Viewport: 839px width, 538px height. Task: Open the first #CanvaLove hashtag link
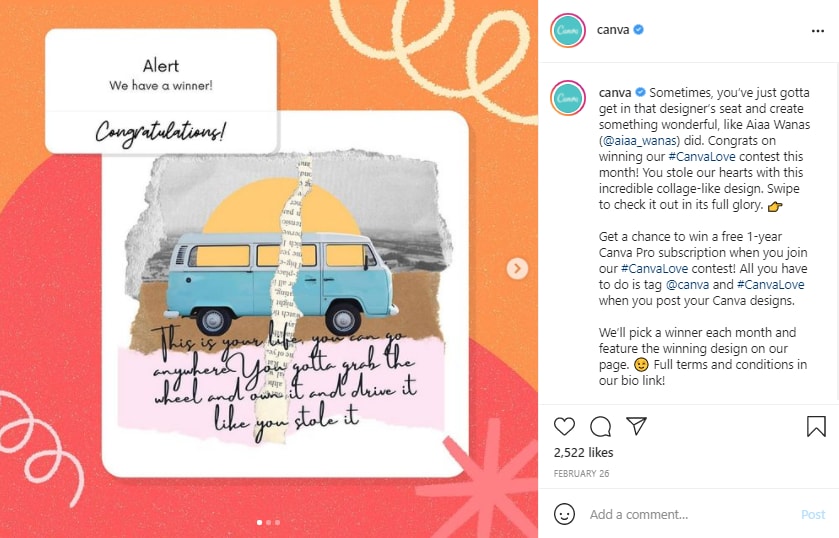(702, 157)
